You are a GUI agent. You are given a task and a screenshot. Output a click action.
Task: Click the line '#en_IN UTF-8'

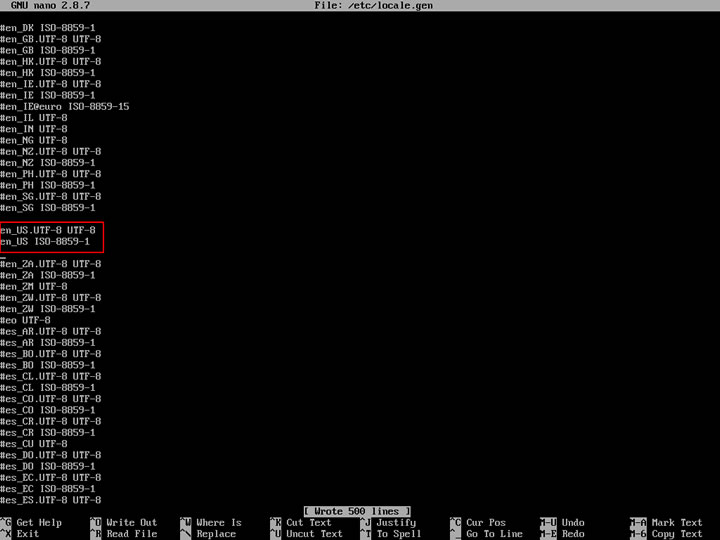(x=34, y=129)
